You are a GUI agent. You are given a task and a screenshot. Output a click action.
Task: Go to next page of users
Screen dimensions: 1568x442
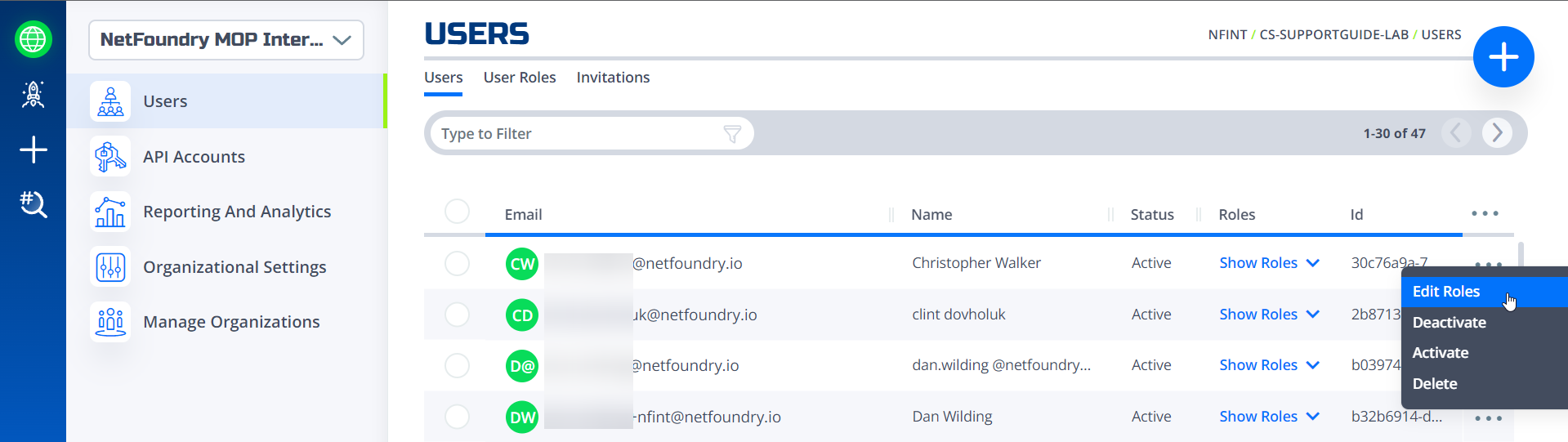click(x=1497, y=132)
